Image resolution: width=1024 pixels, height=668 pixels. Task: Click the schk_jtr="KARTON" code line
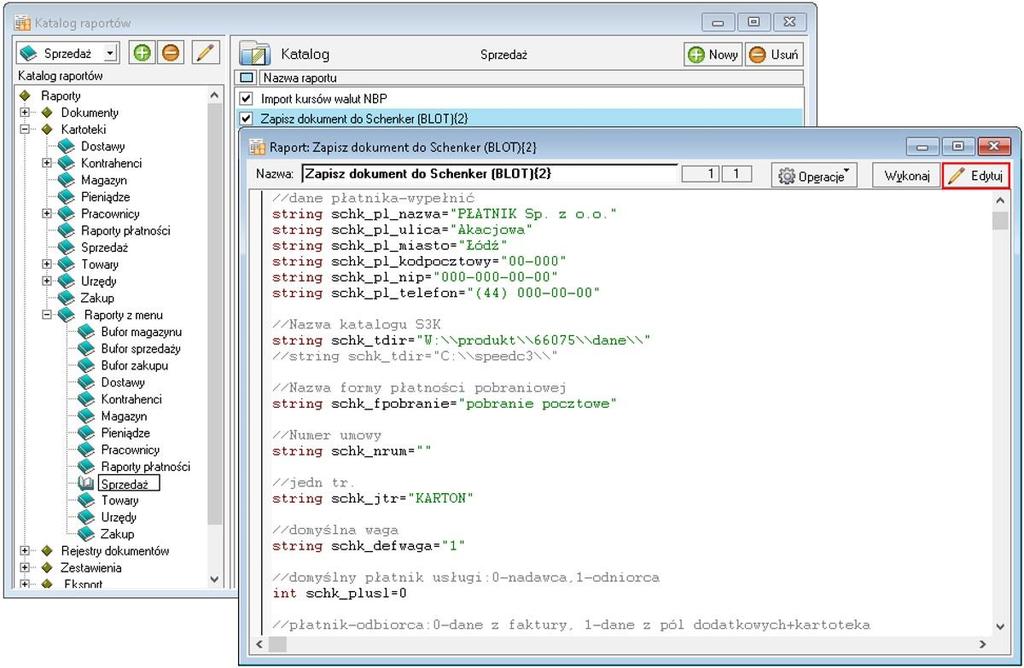372,498
